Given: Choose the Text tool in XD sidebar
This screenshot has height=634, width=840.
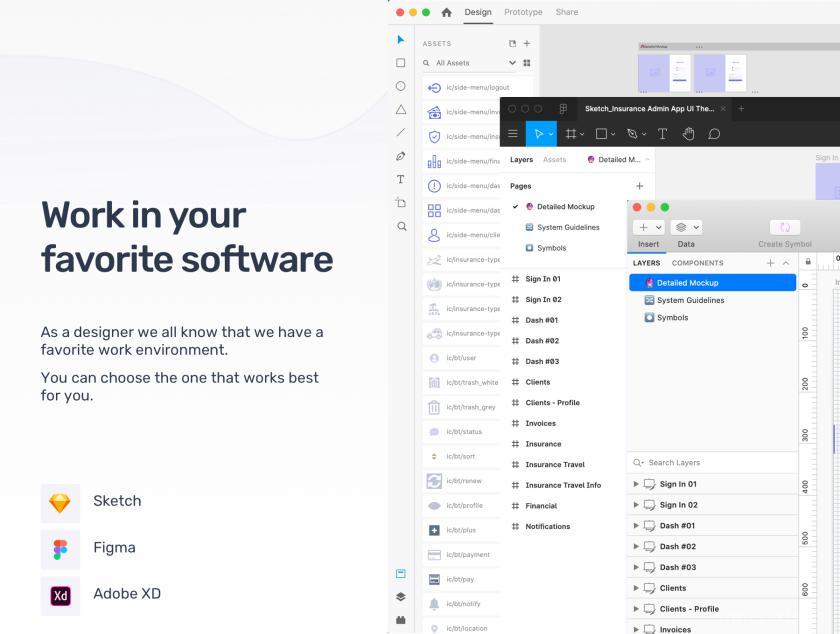Looking at the screenshot, I should click(400, 180).
